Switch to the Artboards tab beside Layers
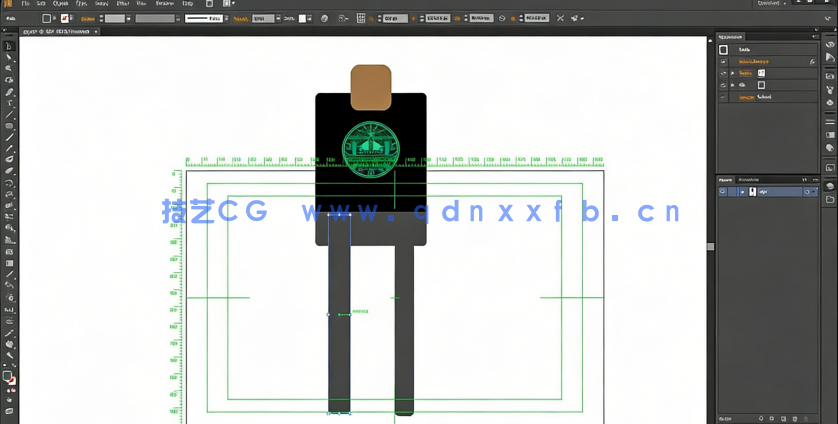The width and height of the screenshot is (838, 424). (x=748, y=180)
